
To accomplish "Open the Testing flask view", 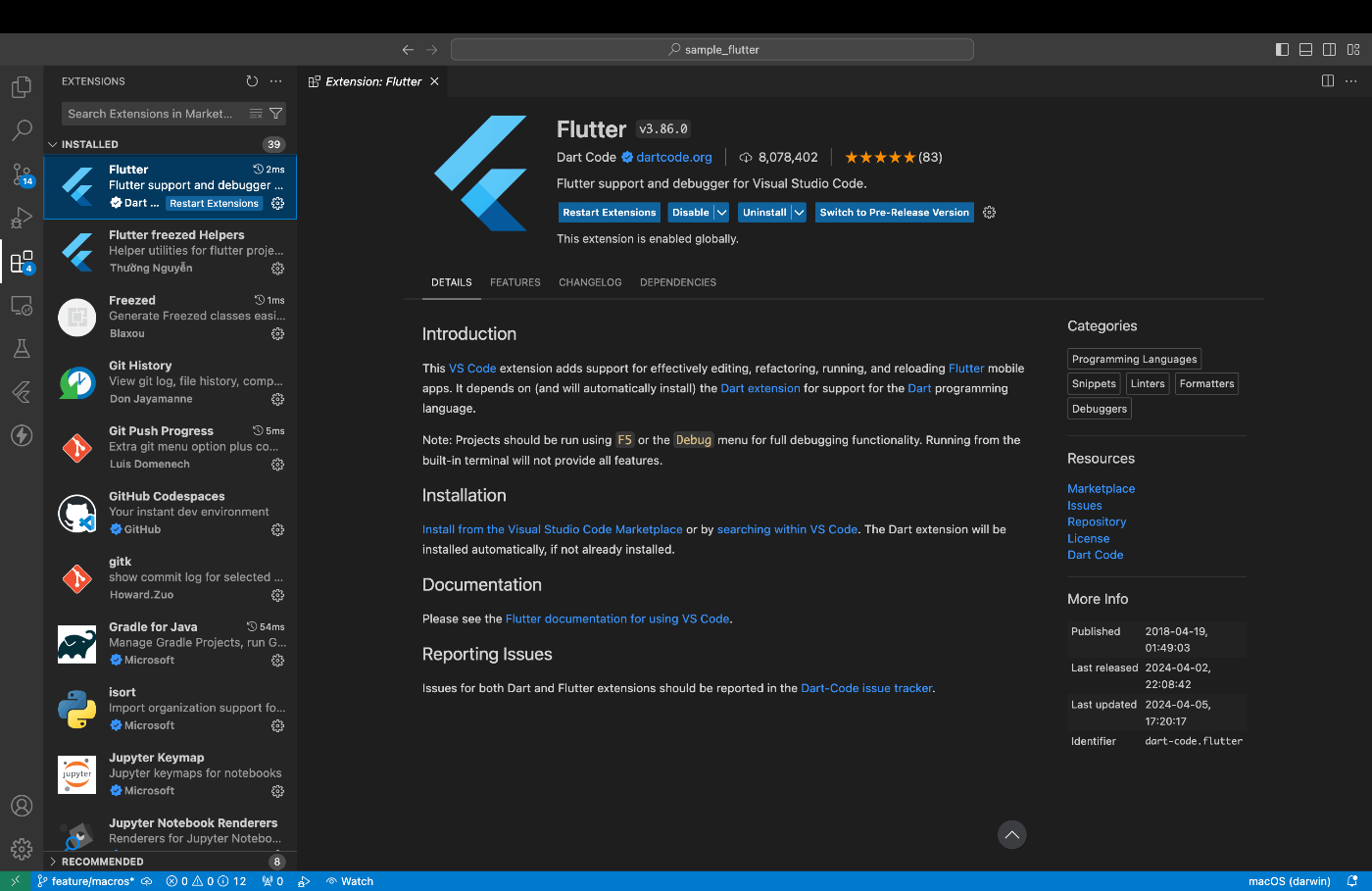I will click(22, 349).
